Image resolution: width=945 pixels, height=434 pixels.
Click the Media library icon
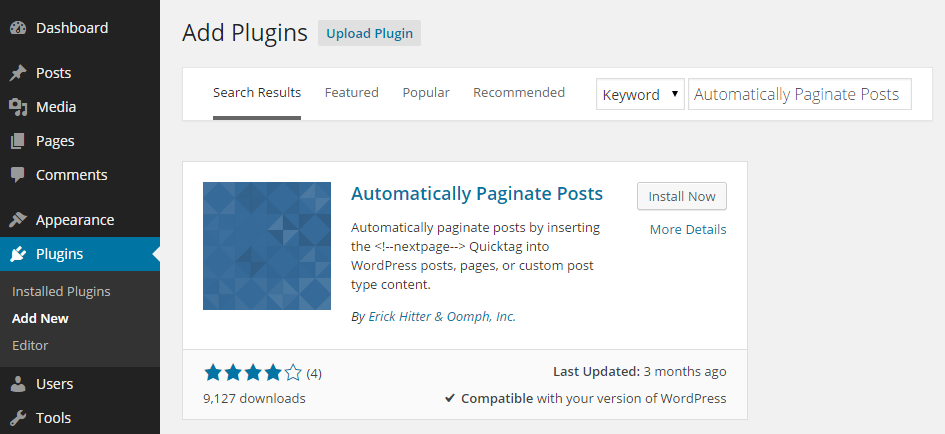tap(18, 107)
